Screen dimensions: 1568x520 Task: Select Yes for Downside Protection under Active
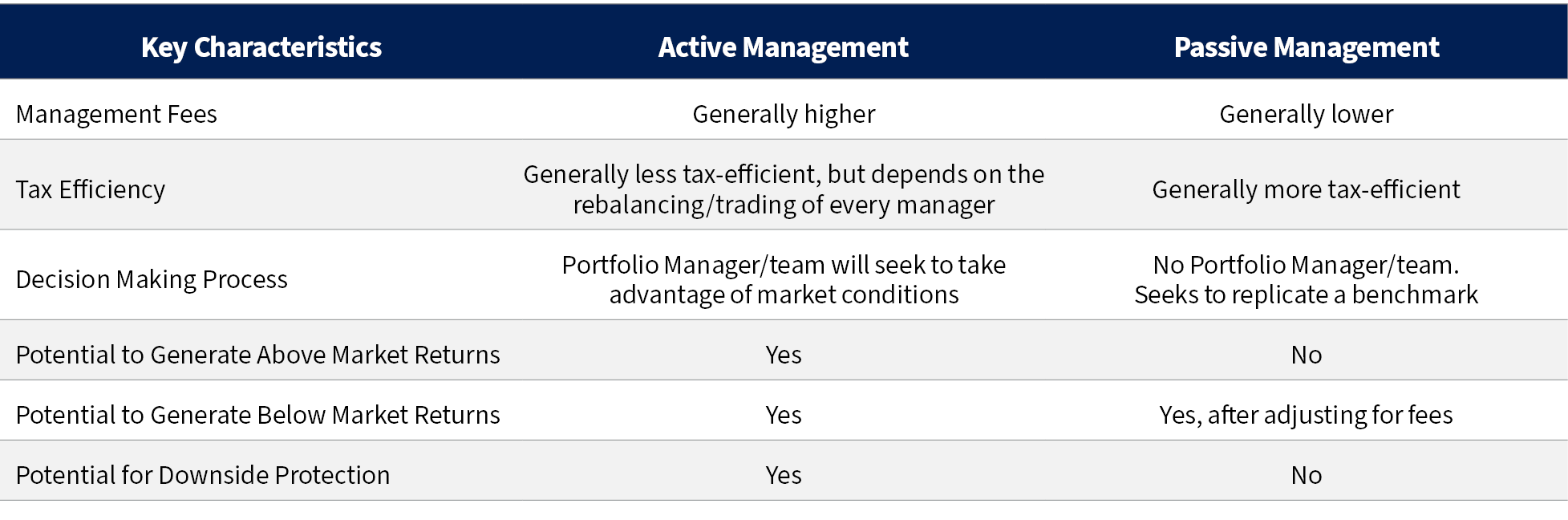784,475
